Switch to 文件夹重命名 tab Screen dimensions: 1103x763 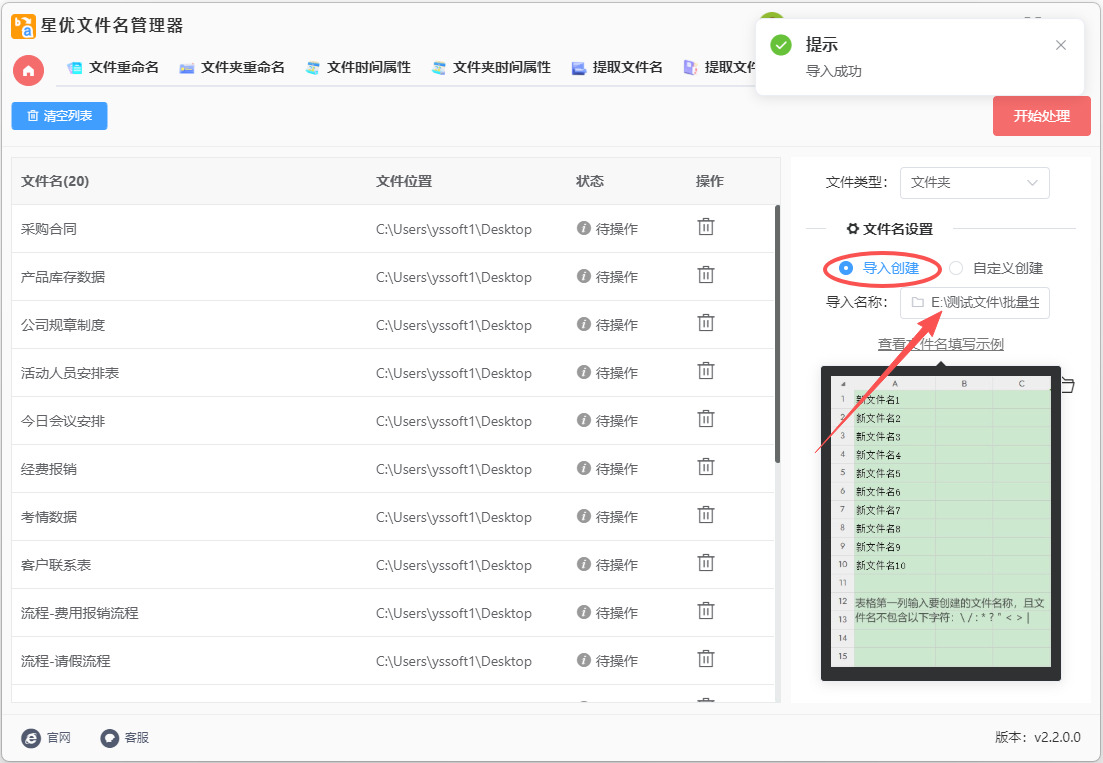coord(232,68)
